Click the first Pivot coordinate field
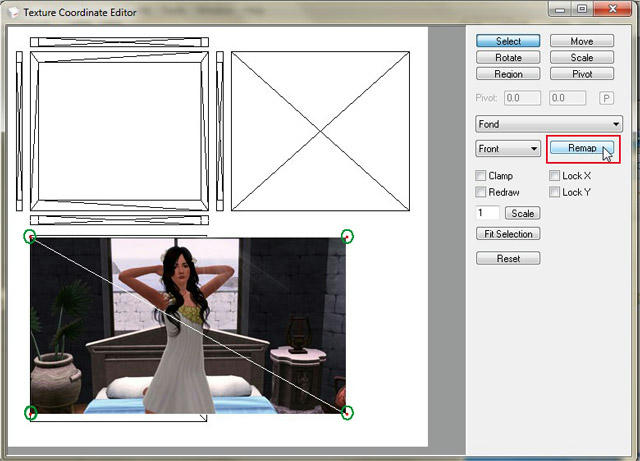 pos(522,98)
